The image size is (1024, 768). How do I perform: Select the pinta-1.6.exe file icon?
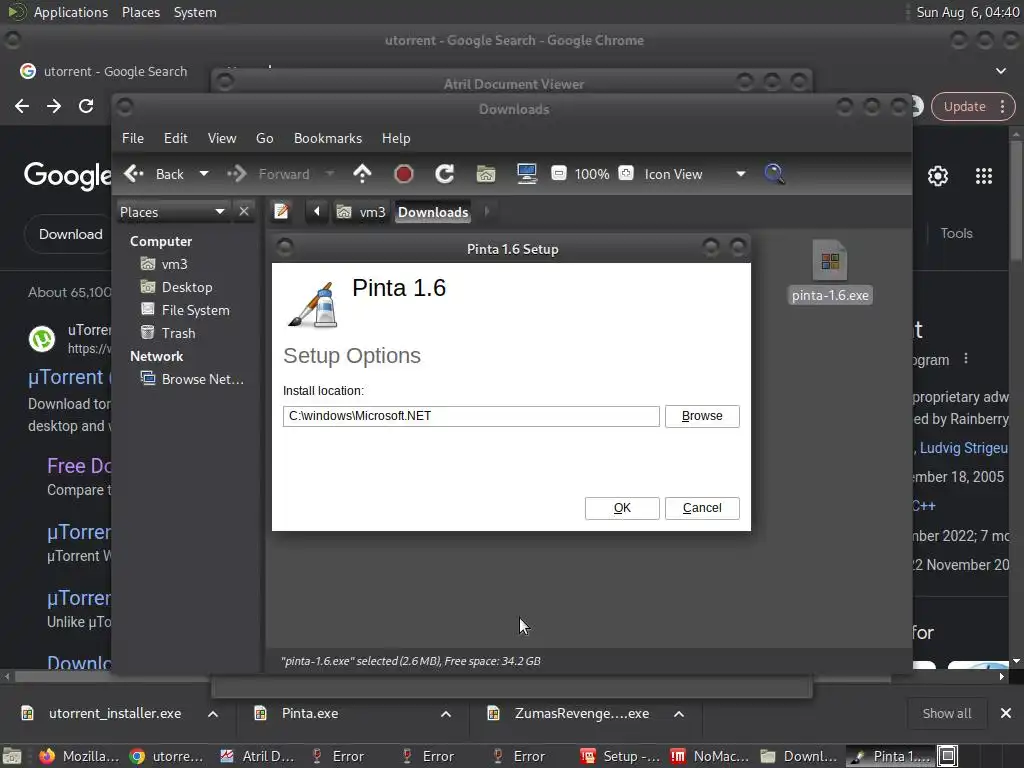coord(830,271)
